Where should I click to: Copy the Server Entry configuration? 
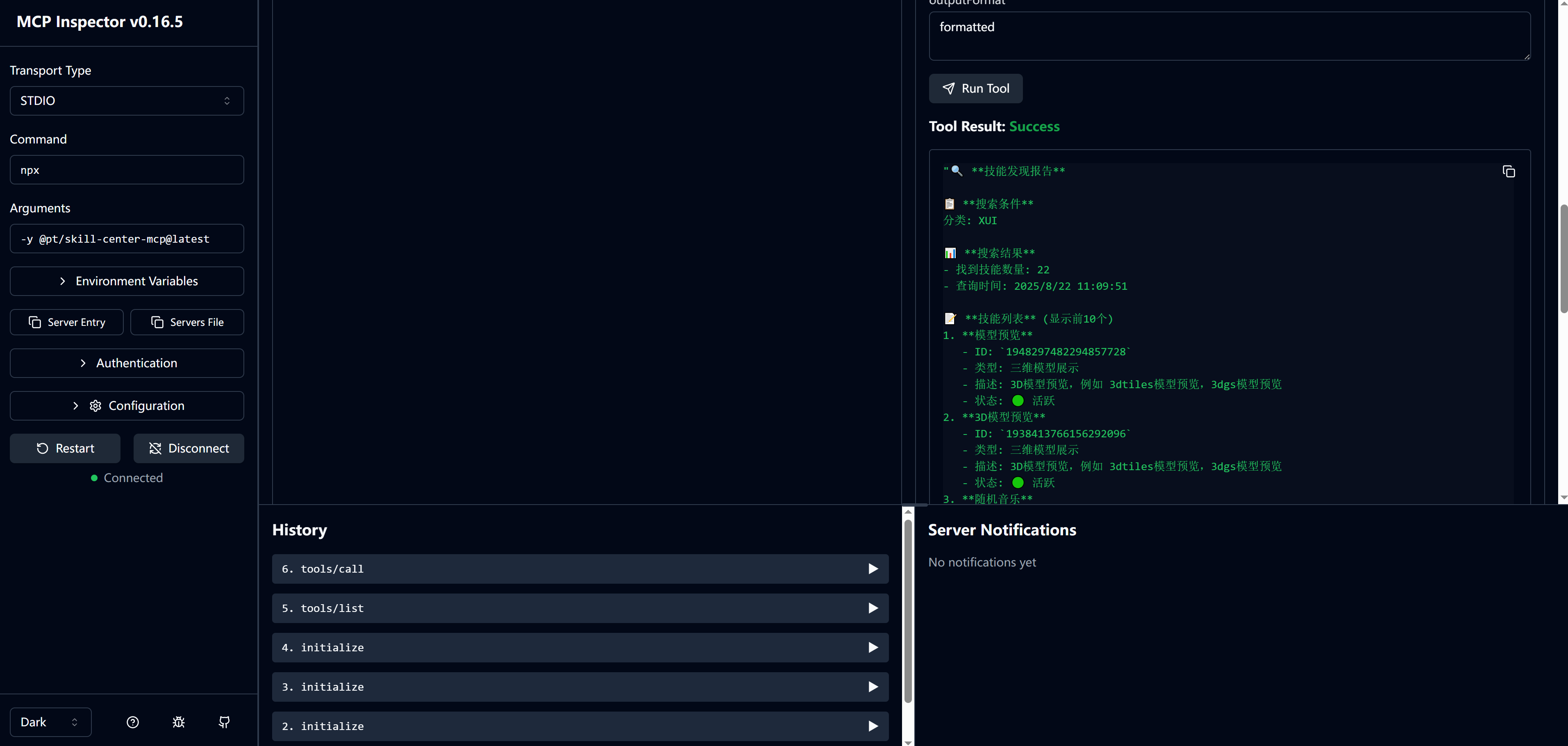[66, 322]
